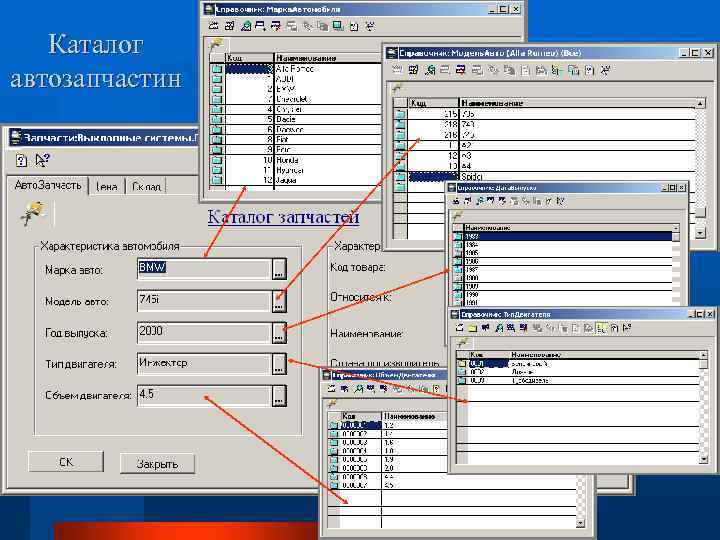
Task: Click the row icon beside Daewoo
Action: [x=217, y=130]
